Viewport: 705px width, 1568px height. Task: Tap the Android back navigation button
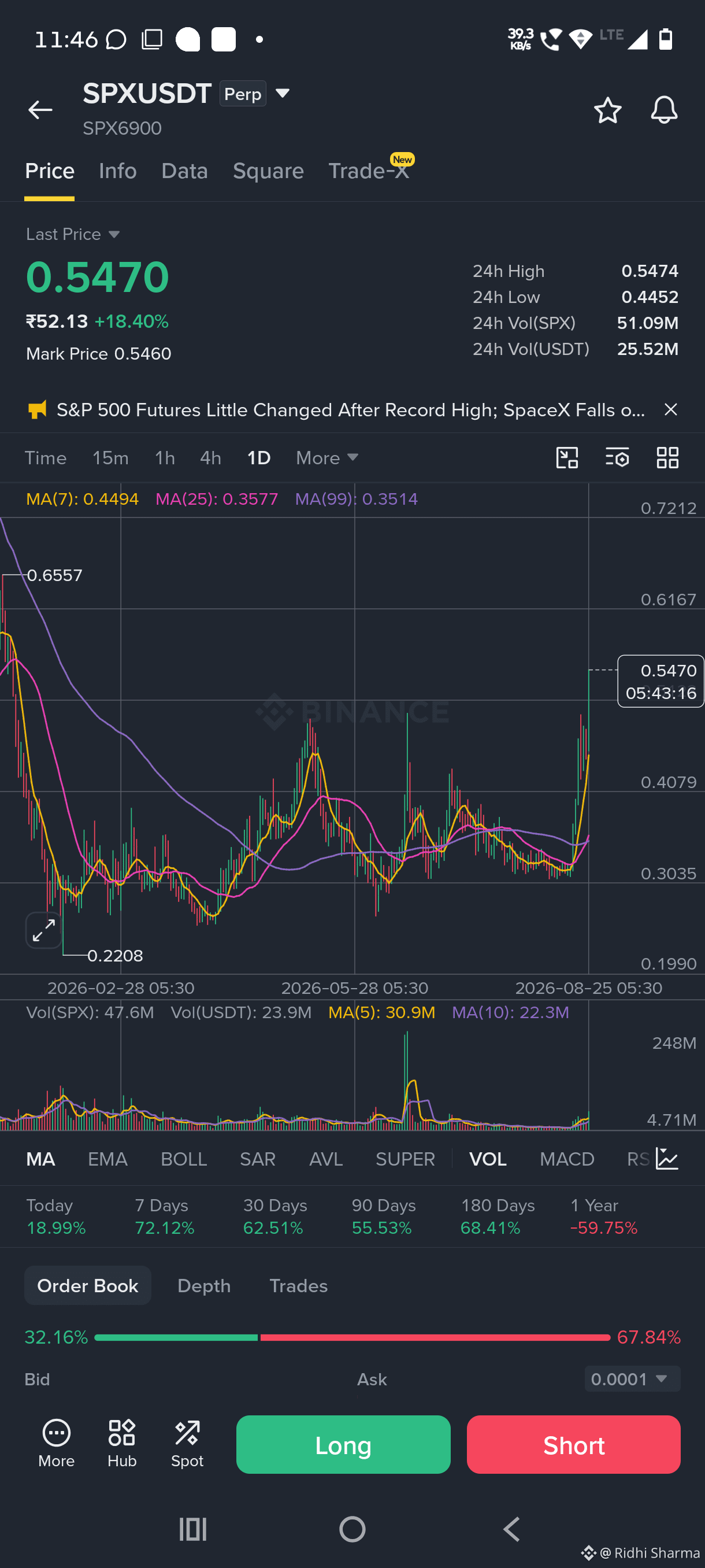511,1529
